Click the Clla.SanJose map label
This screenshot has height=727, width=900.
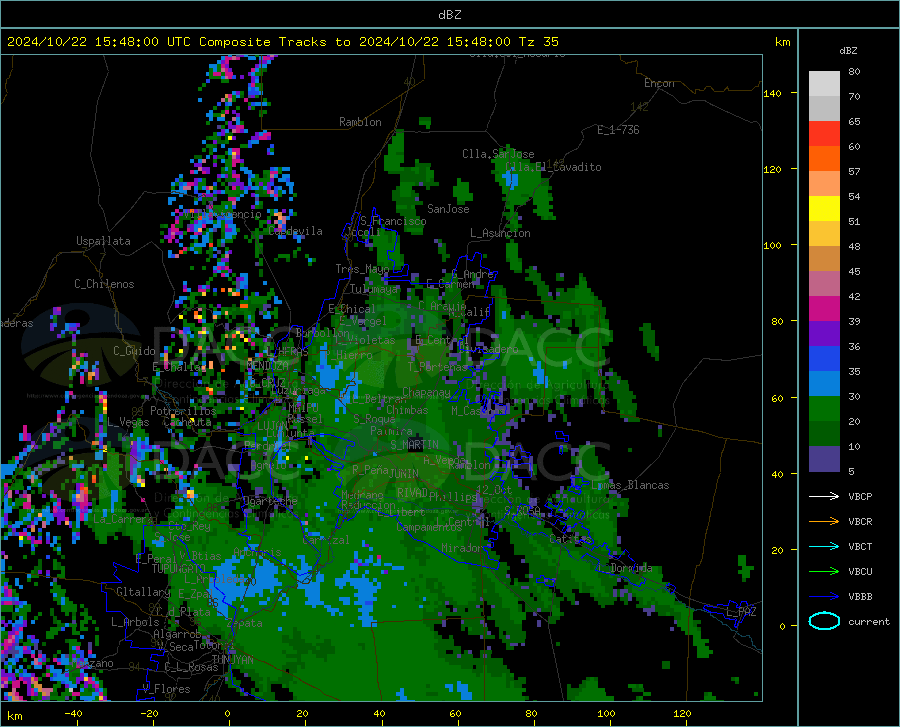498,154
